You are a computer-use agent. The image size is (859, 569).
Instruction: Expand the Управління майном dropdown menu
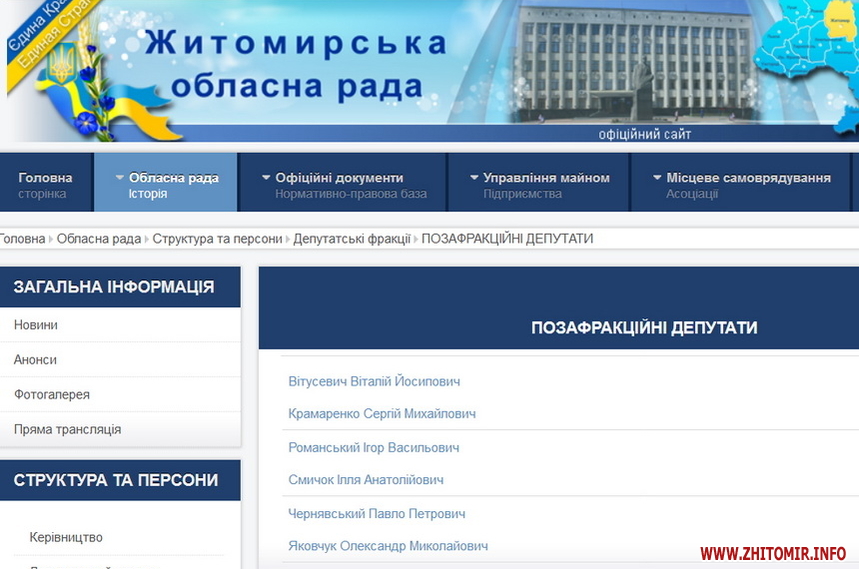tap(540, 184)
